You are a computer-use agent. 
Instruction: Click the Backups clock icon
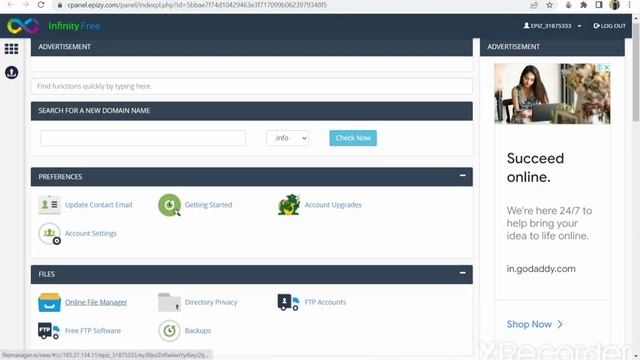(169, 331)
